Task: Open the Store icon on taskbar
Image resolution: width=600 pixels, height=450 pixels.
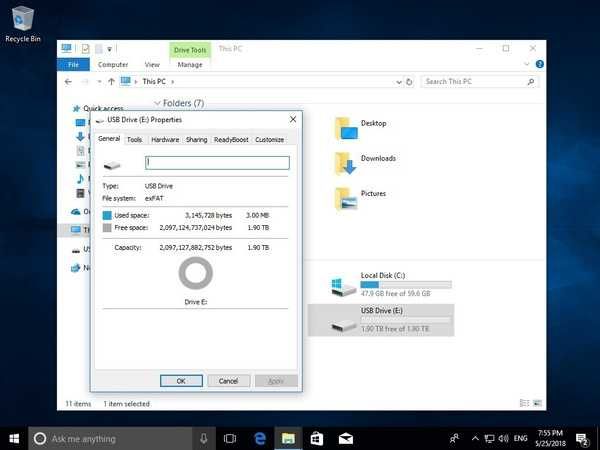Action: coord(316,439)
